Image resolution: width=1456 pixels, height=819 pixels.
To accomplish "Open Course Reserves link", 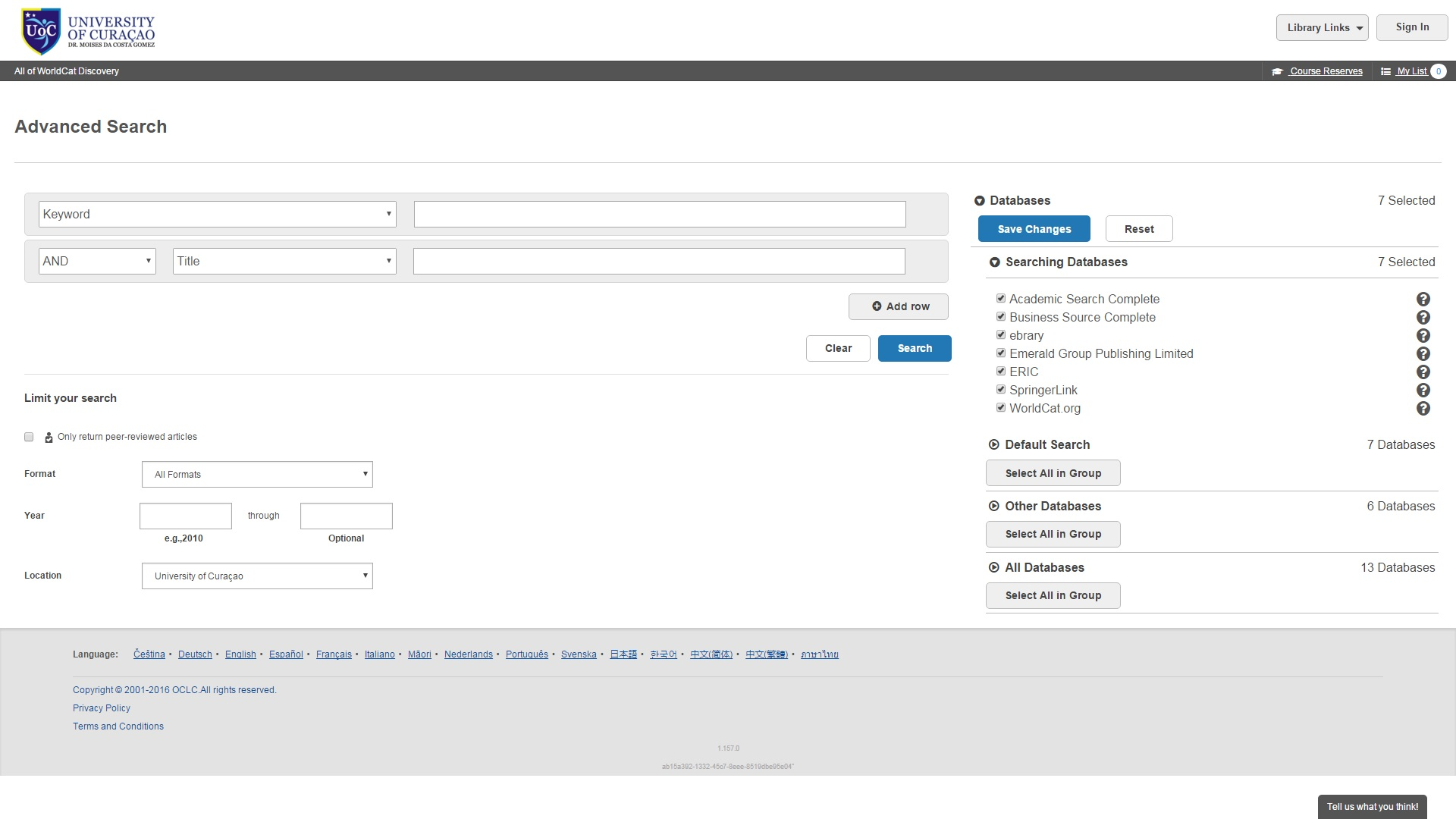I will coord(1326,71).
